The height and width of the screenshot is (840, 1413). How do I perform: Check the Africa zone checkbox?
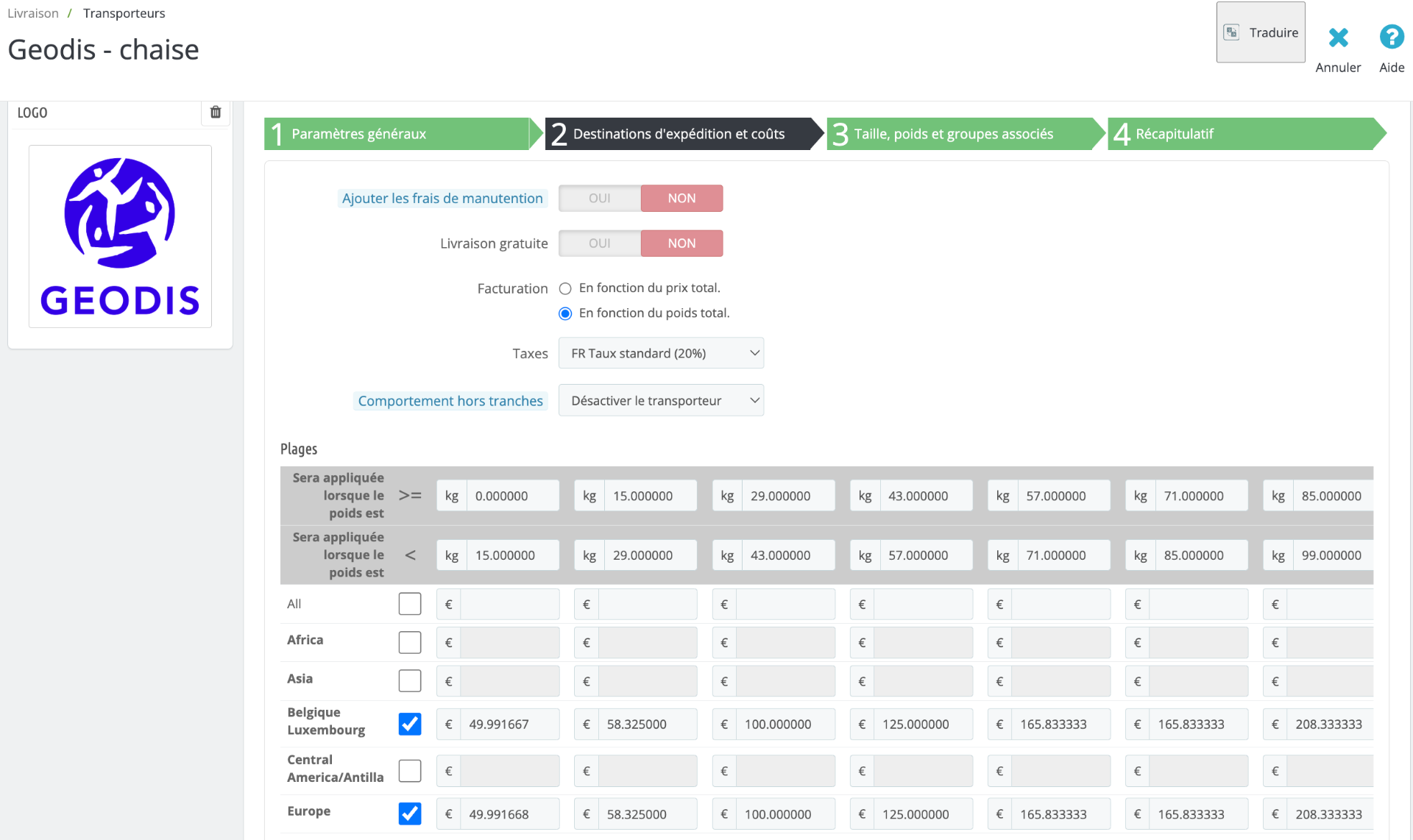click(x=410, y=642)
